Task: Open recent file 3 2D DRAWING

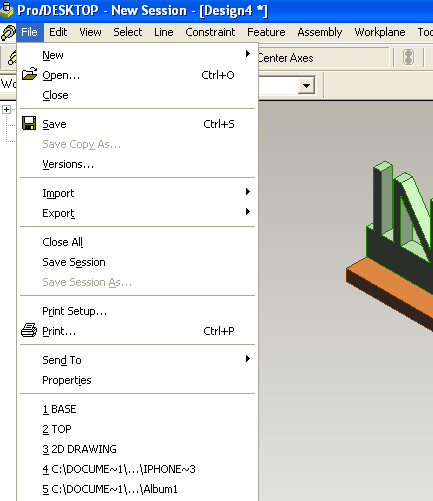Action: coord(137,449)
